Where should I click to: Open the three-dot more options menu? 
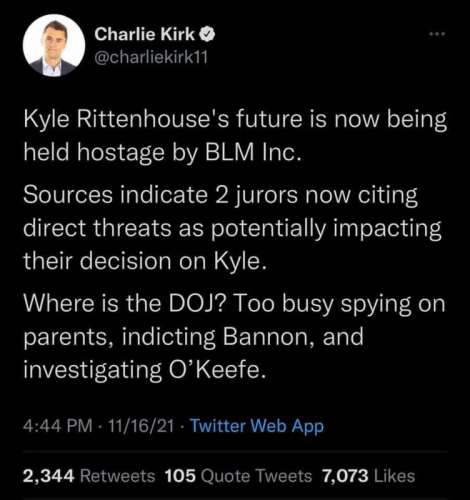tap(437, 34)
